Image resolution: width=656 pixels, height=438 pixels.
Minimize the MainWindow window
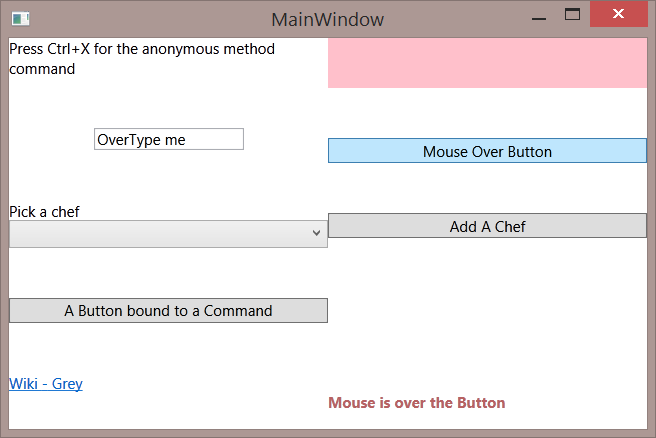point(539,18)
